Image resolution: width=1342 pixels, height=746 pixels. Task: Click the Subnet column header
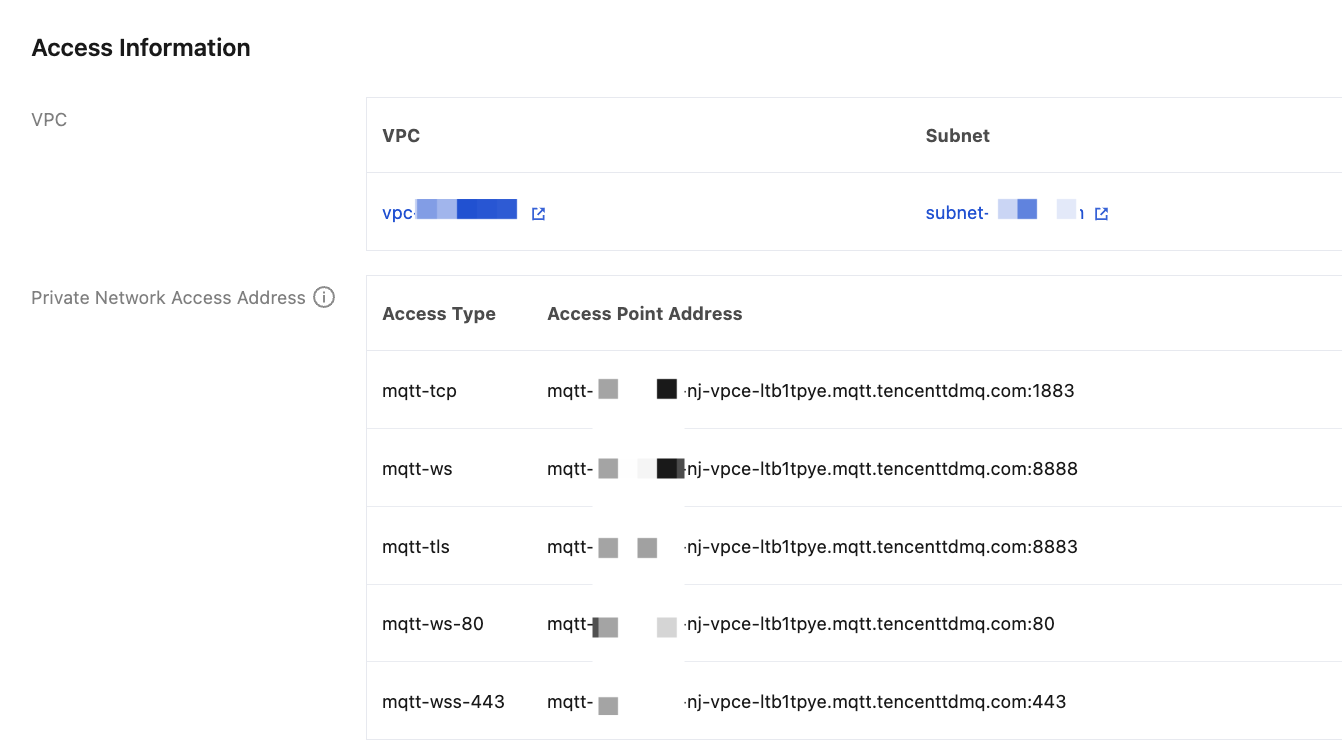[x=957, y=135]
